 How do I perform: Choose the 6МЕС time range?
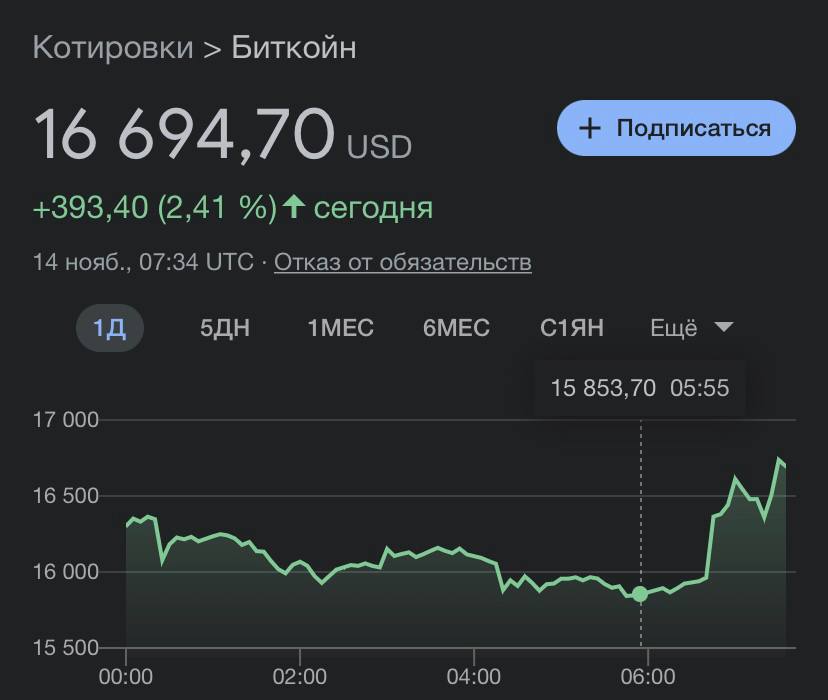[456, 328]
